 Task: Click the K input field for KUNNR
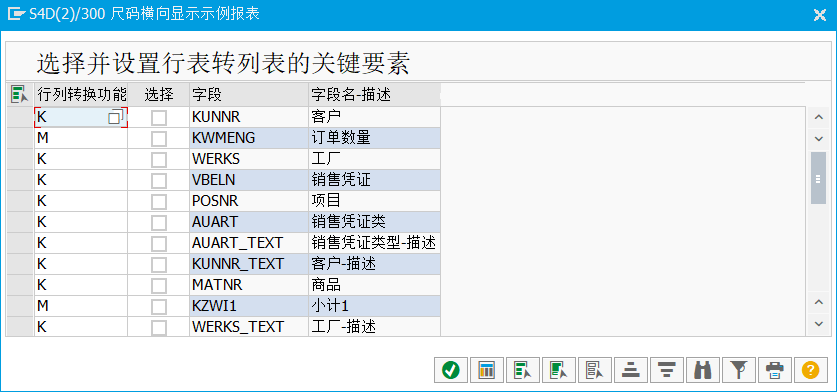[x=81, y=117]
